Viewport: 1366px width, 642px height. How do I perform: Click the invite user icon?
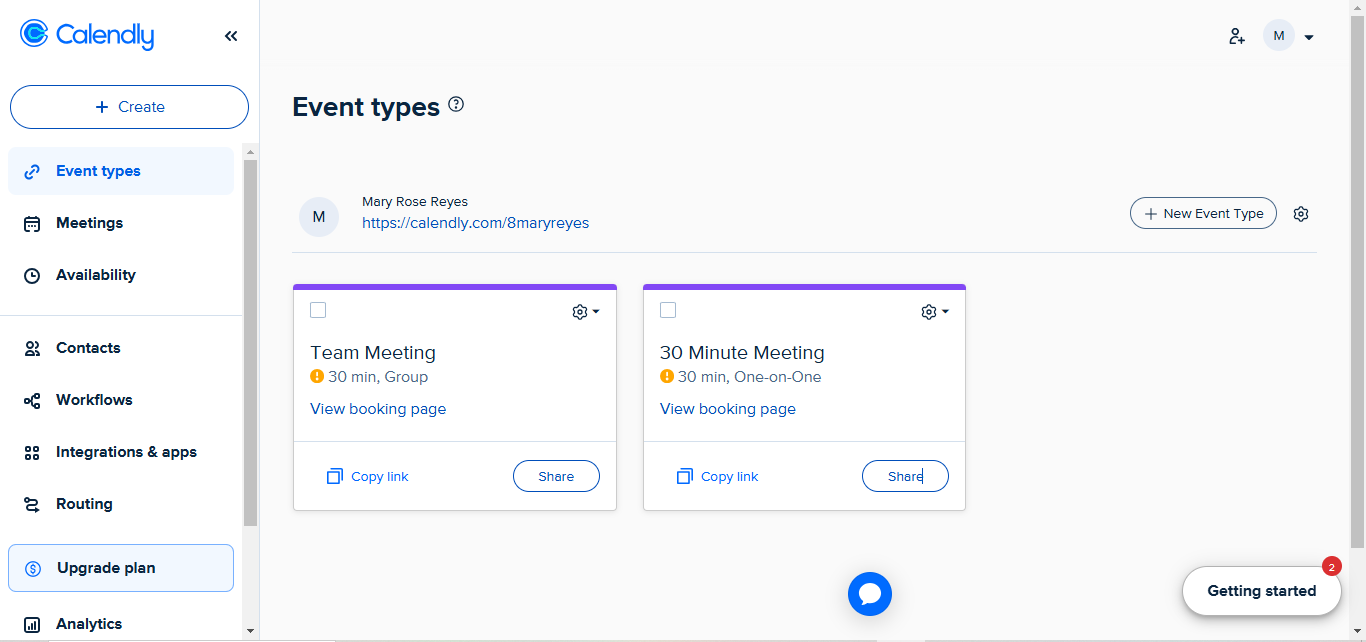coord(1237,37)
